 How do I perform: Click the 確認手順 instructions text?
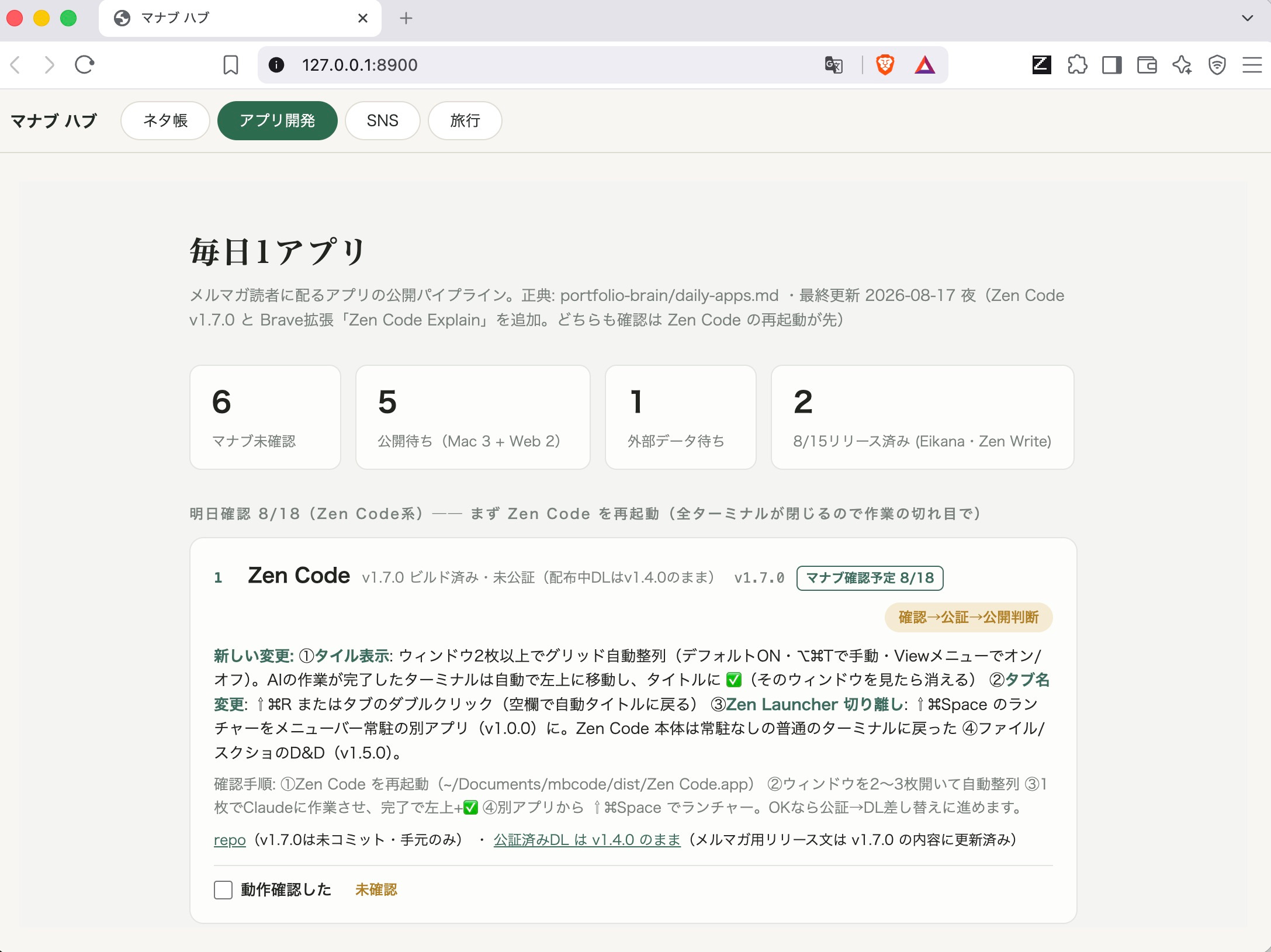pyautogui.click(x=631, y=796)
